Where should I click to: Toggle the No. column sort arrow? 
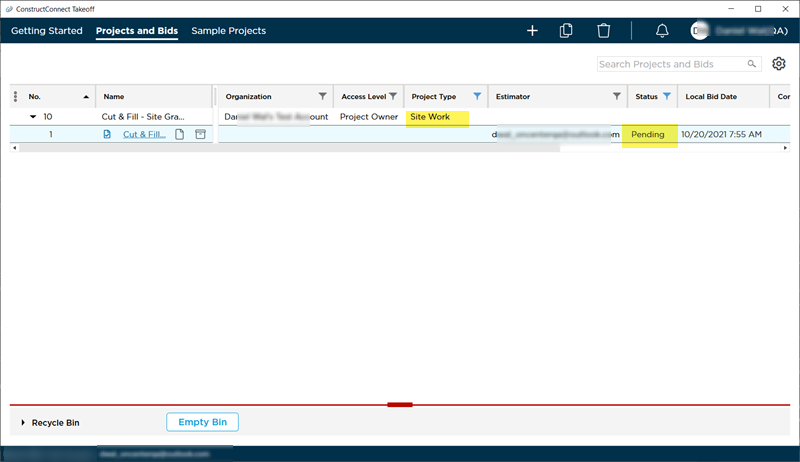(x=86, y=96)
